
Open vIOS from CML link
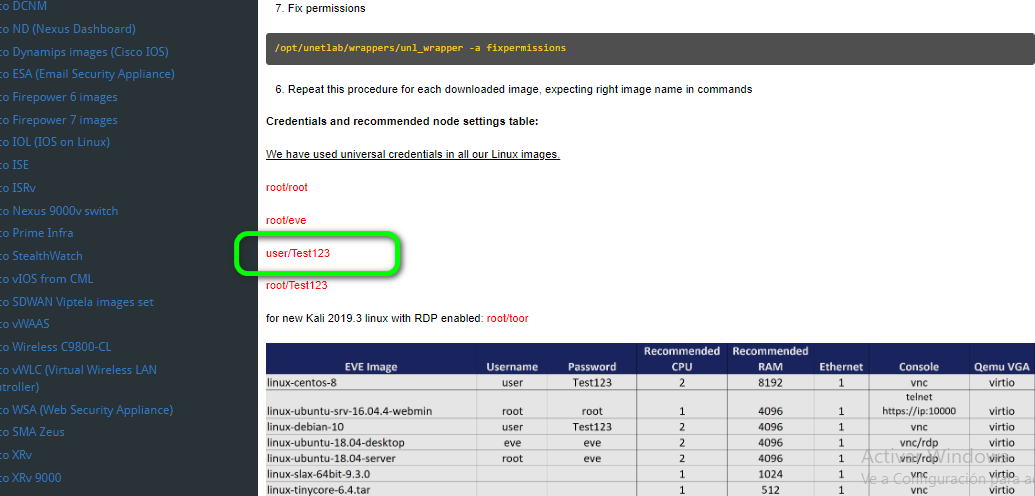tap(52, 279)
